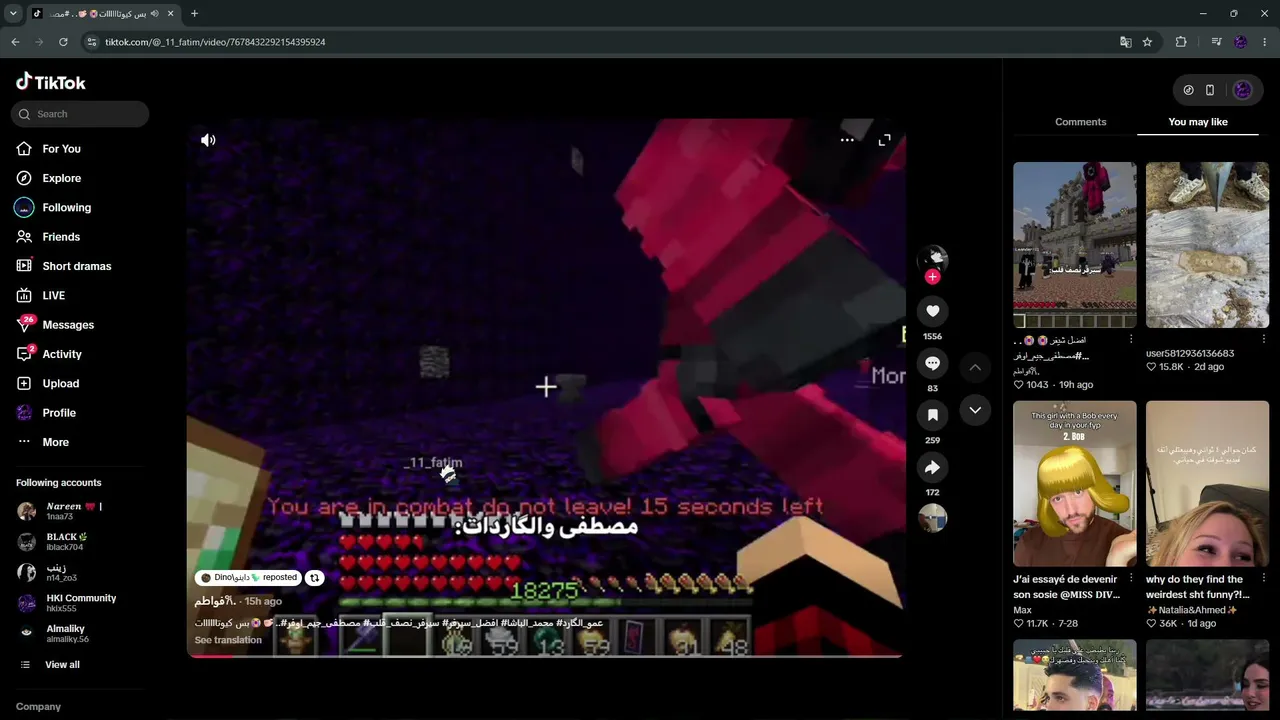Click the repost arrows icon

point(314,578)
